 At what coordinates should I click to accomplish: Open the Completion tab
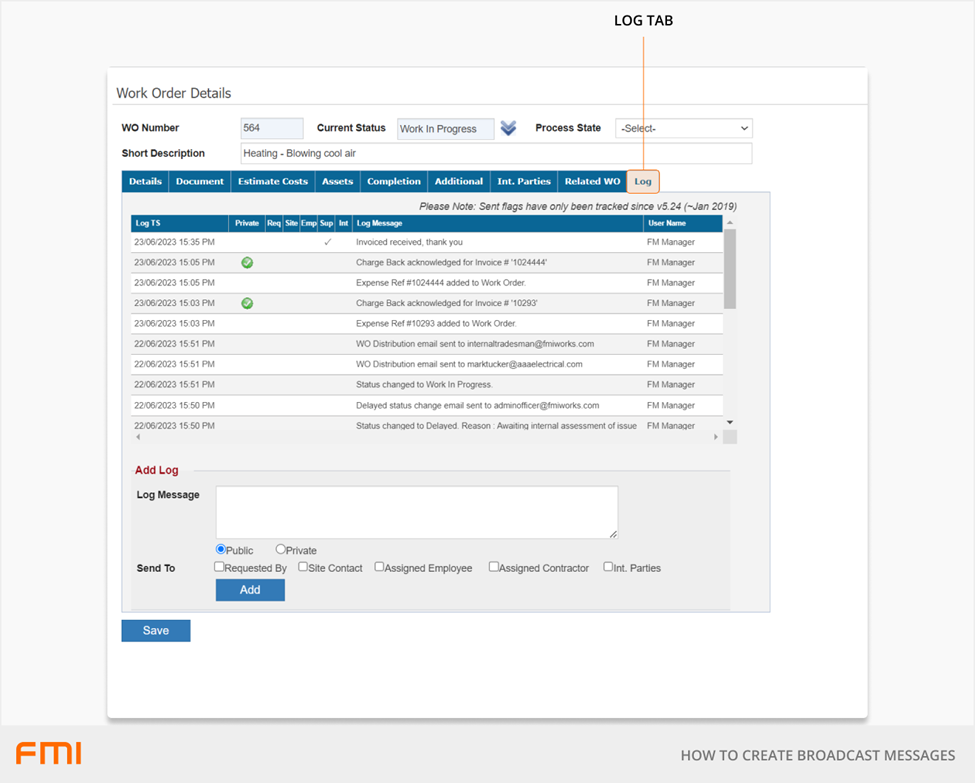(394, 182)
